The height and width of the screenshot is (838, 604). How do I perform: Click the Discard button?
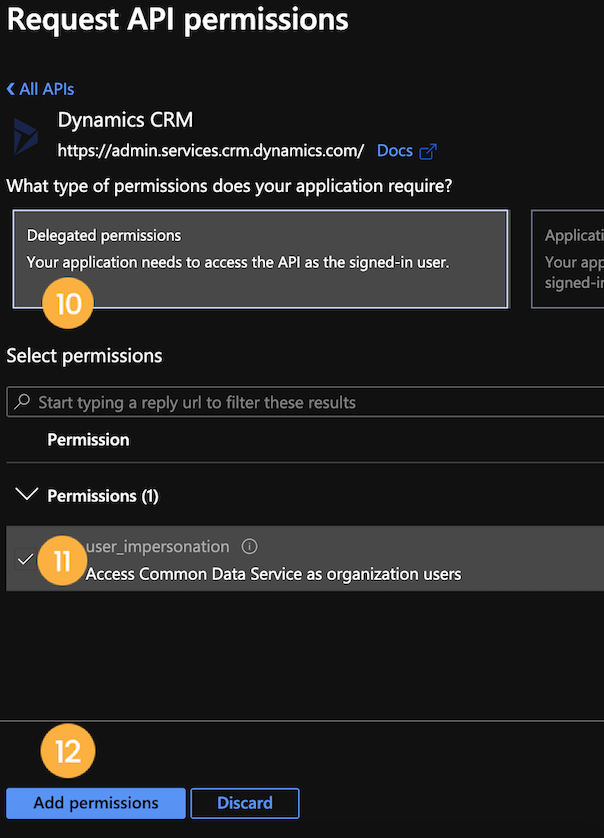click(244, 803)
